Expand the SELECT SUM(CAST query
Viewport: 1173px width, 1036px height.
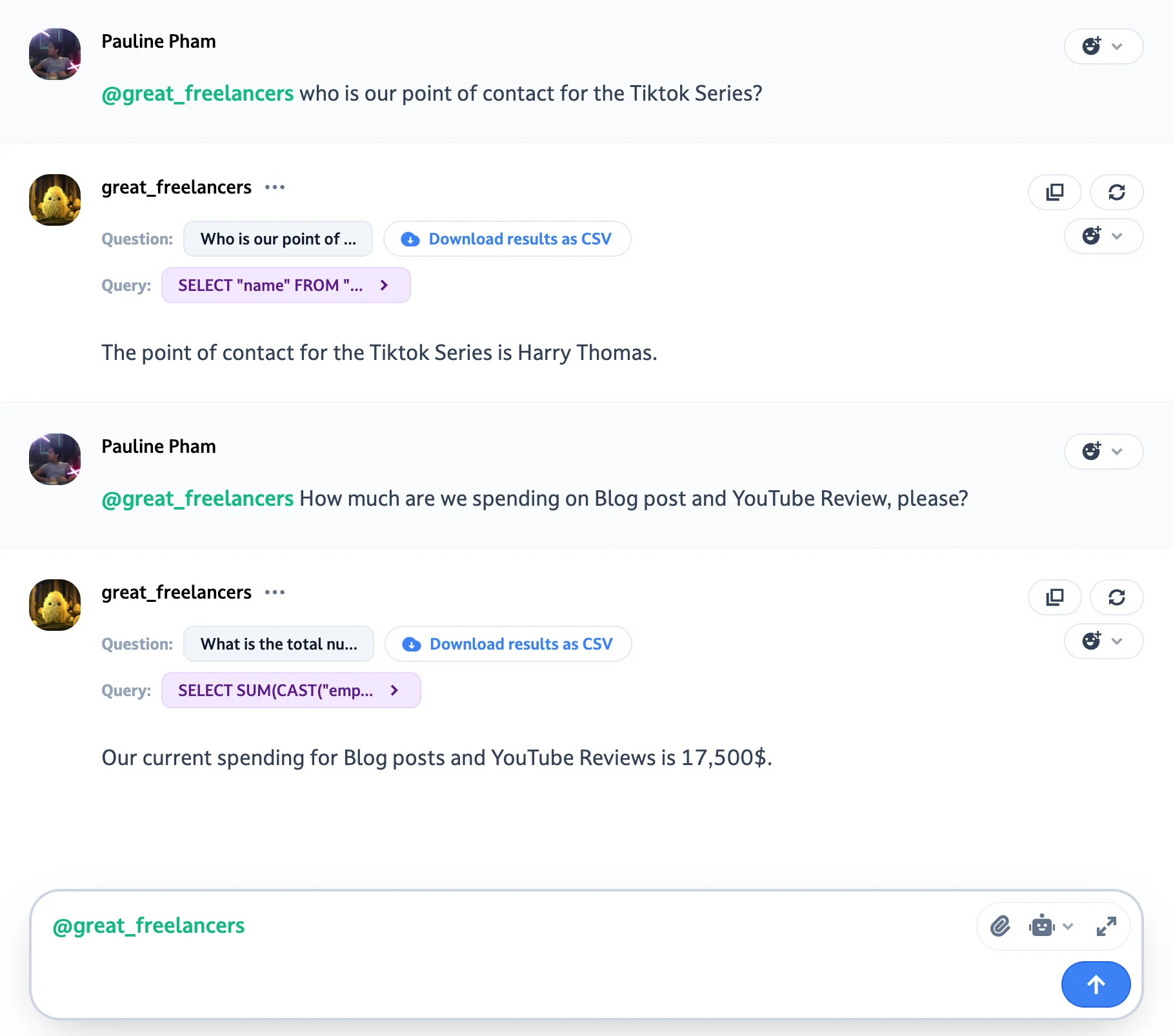[291, 690]
